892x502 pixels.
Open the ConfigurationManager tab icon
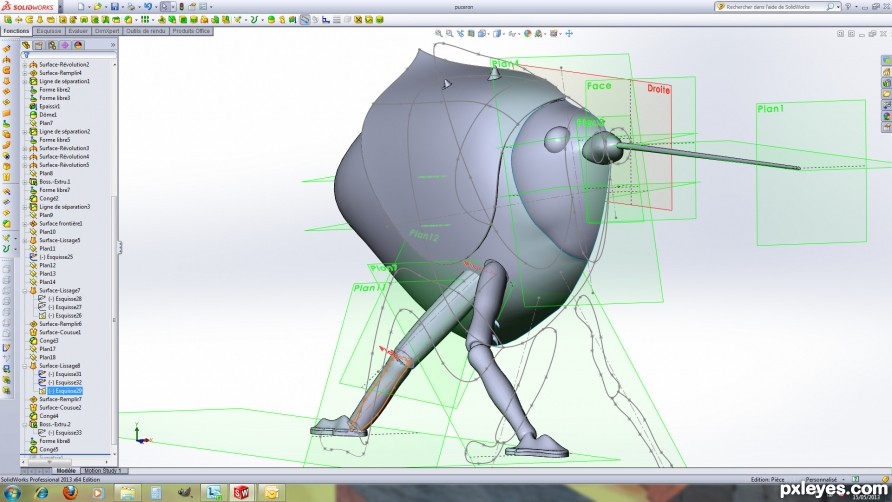click(52, 45)
